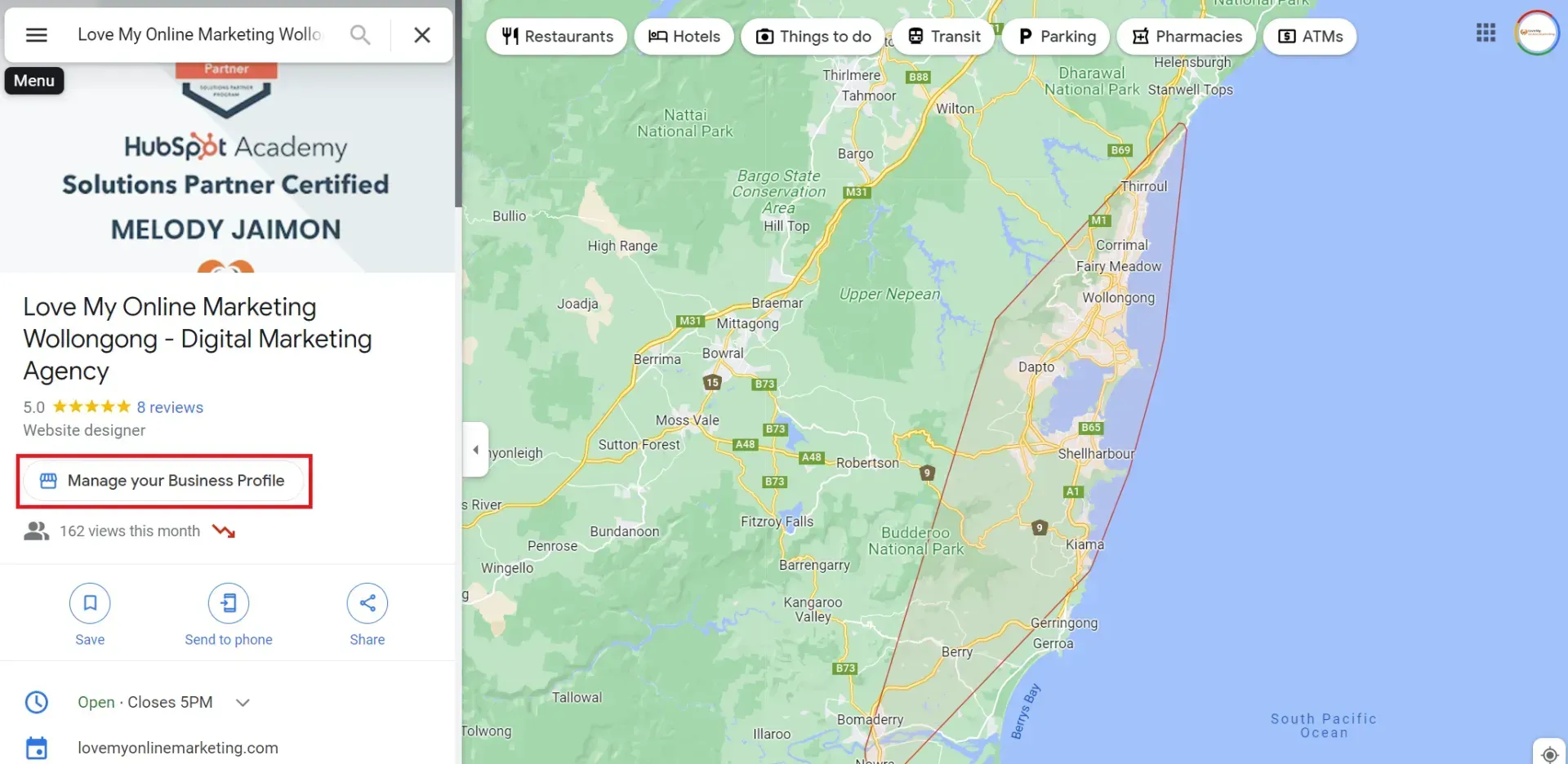Click the downward trend arrow icon
The height and width of the screenshot is (764, 1568).
click(224, 531)
